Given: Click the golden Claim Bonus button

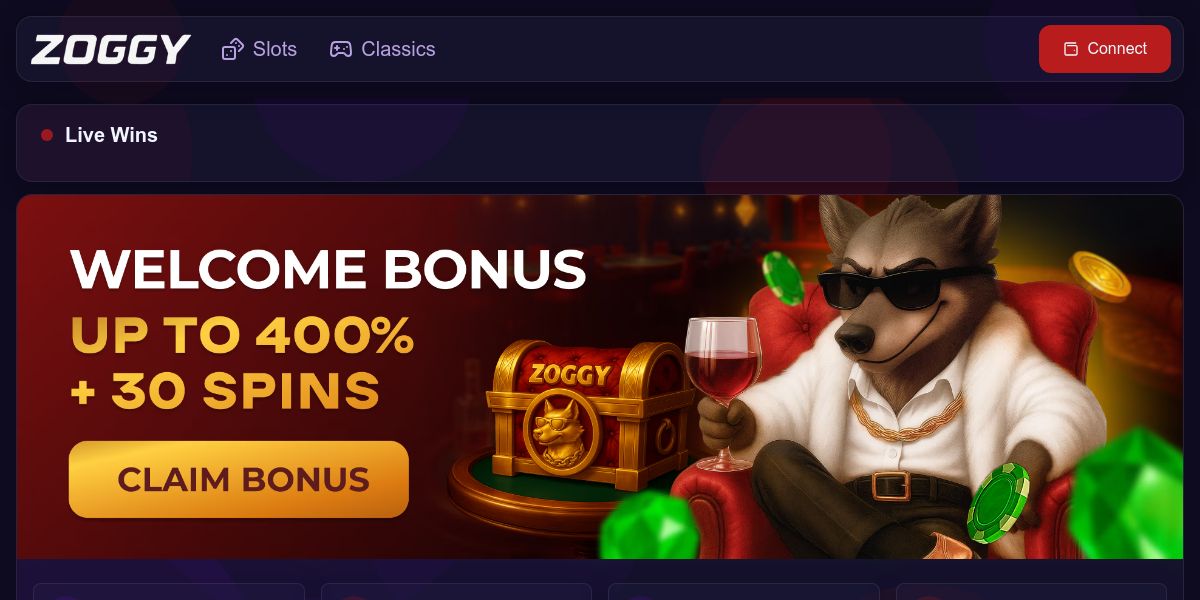Looking at the screenshot, I should (239, 480).
